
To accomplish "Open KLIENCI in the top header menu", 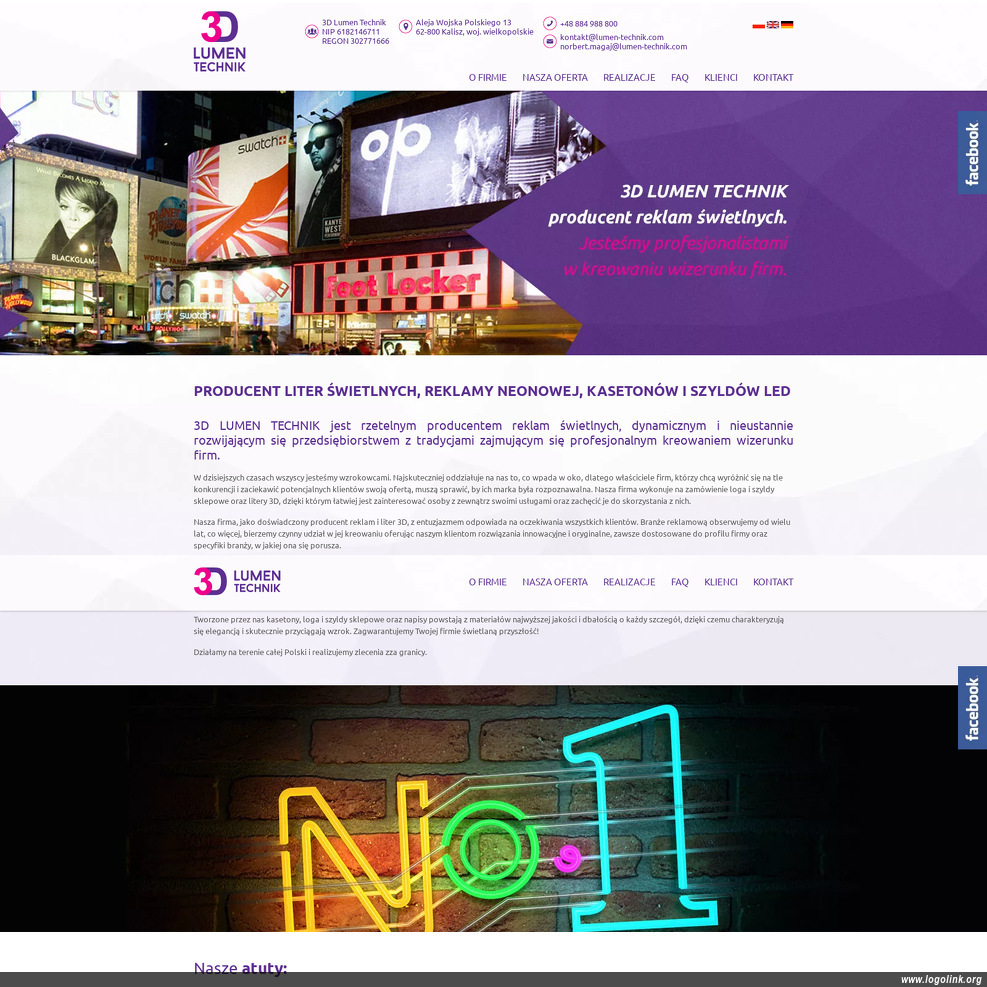I will [721, 77].
